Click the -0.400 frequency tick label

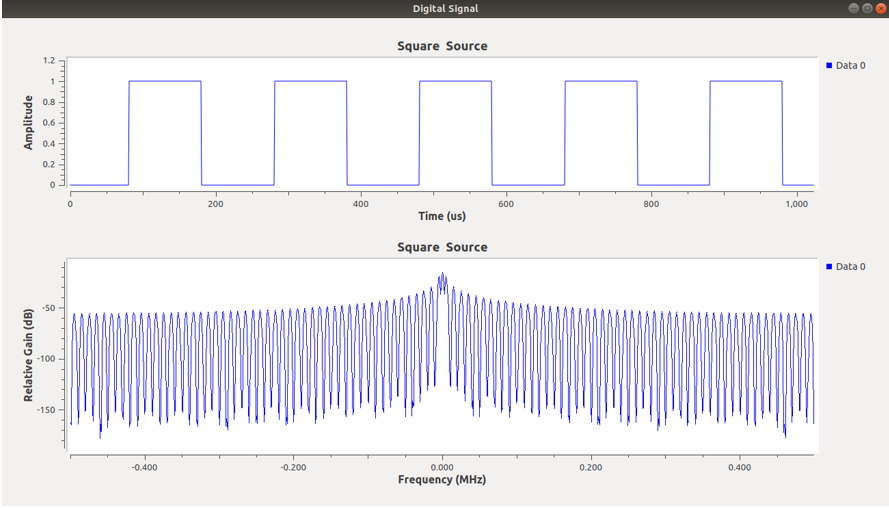[x=145, y=466]
